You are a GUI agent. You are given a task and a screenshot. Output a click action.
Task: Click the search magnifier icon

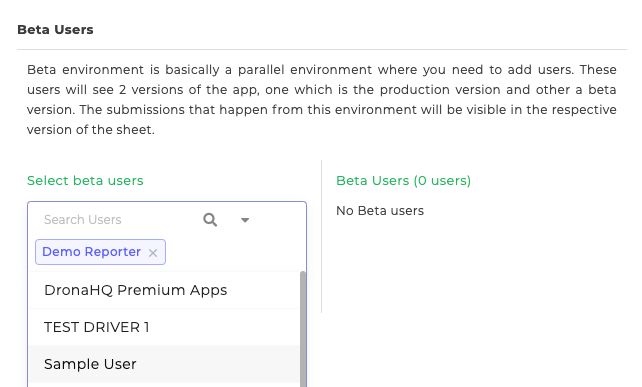pyautogui.click(x=210, y=220)
